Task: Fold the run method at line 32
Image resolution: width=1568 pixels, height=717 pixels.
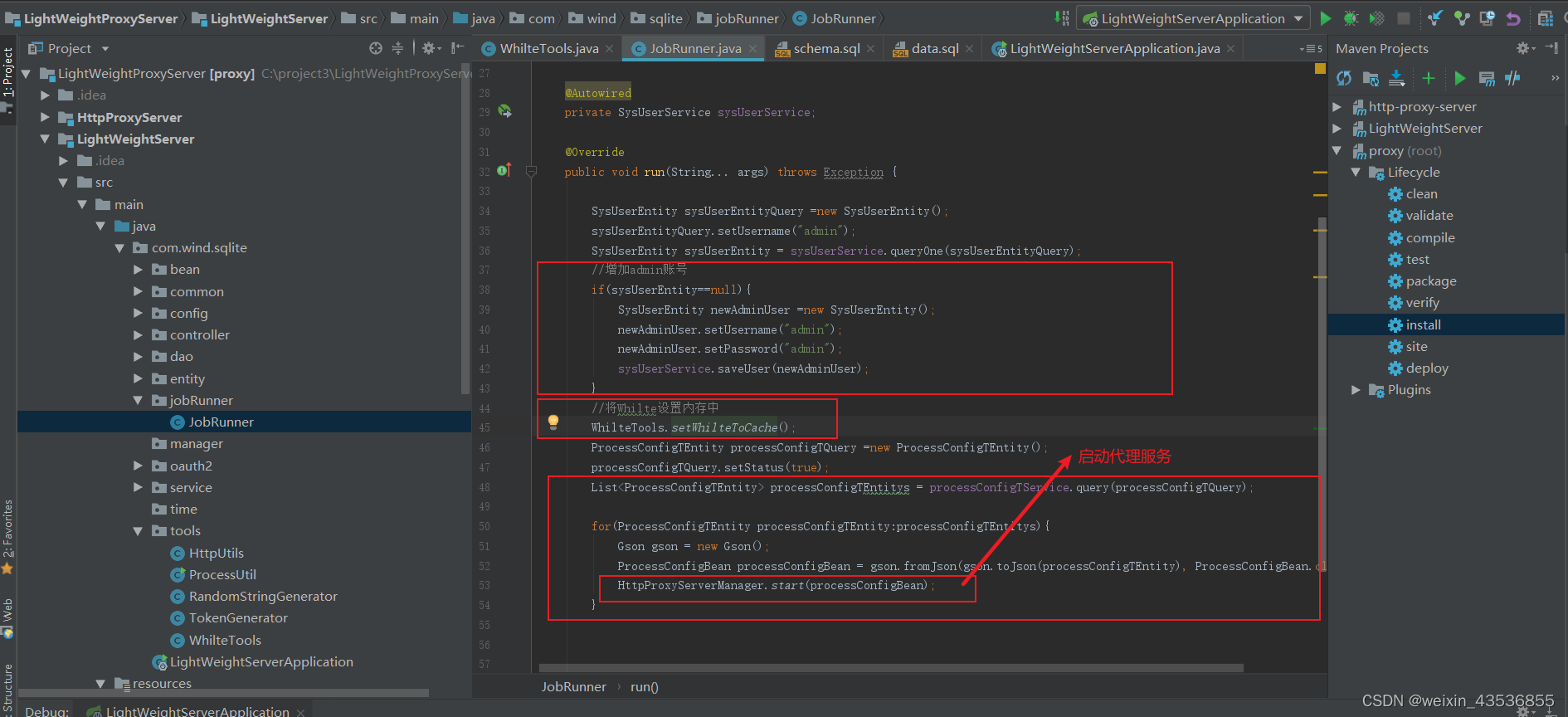Action: [532, 171]
